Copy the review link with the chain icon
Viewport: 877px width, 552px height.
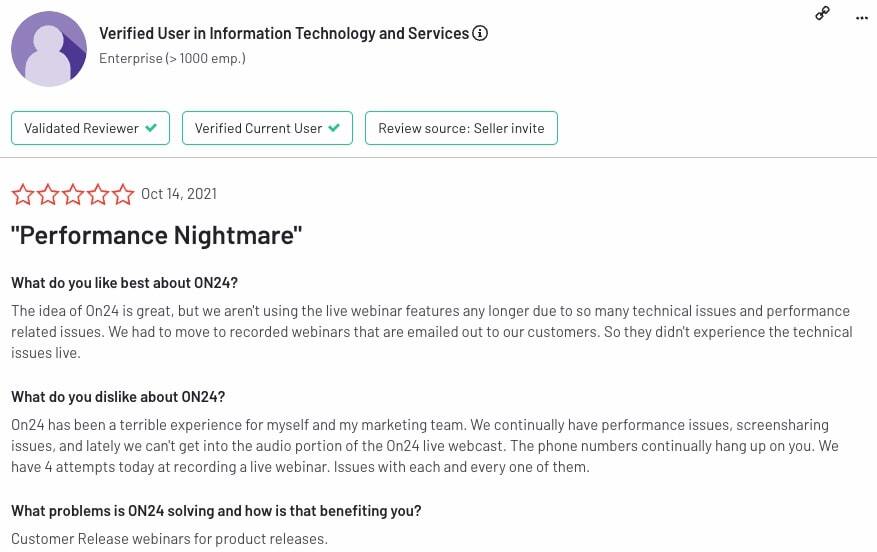(822, 13)
